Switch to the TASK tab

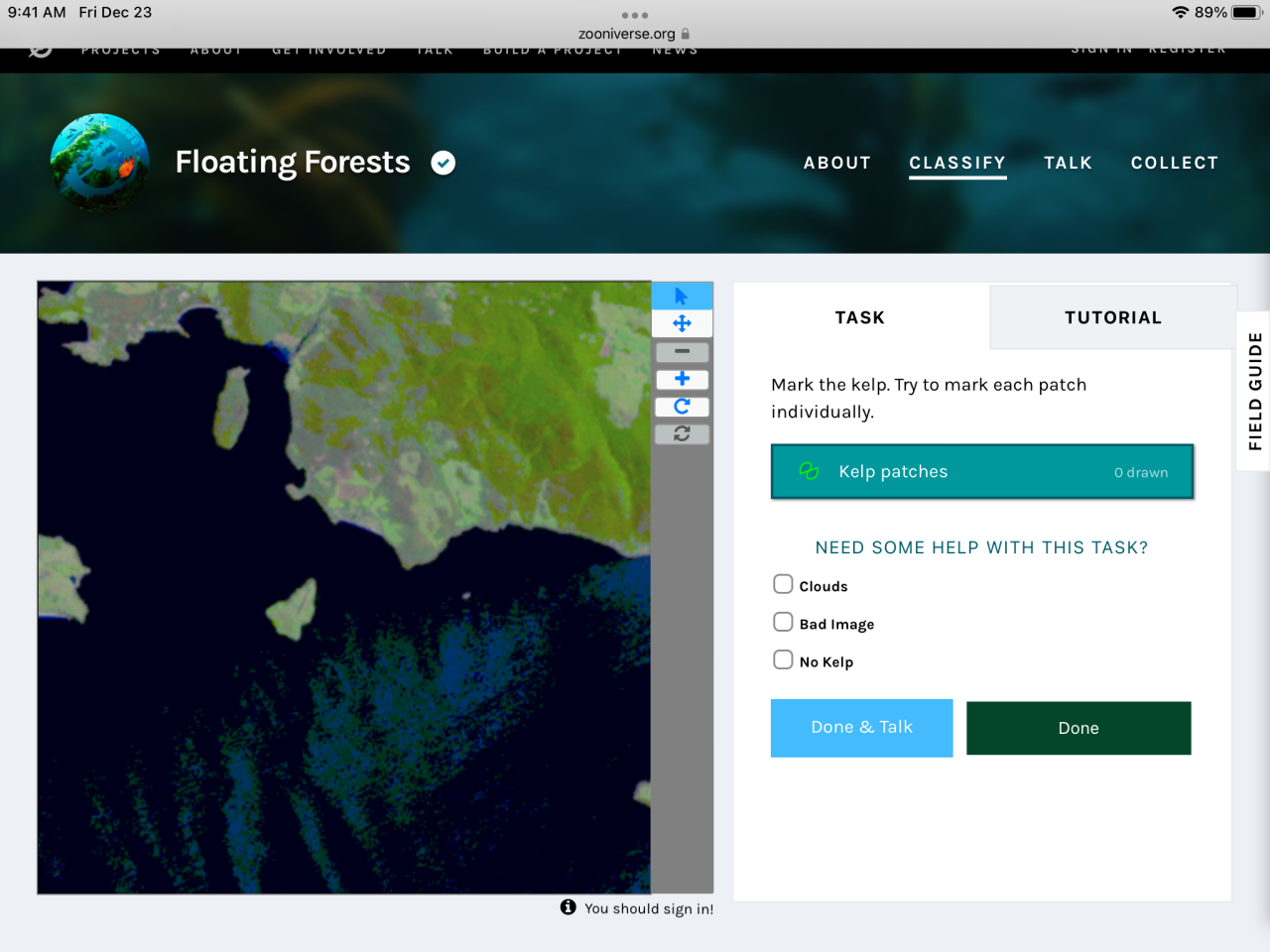point(860,317)
